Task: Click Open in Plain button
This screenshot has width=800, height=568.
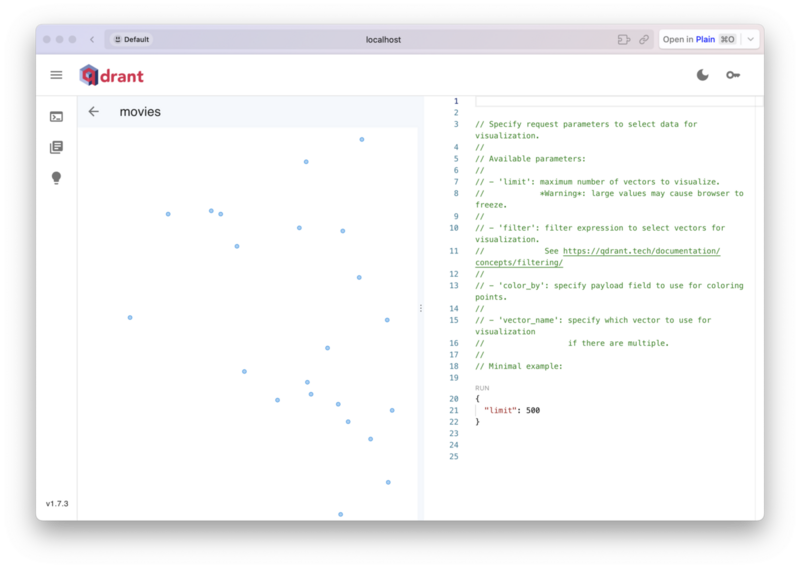Action: click(699, 39)
